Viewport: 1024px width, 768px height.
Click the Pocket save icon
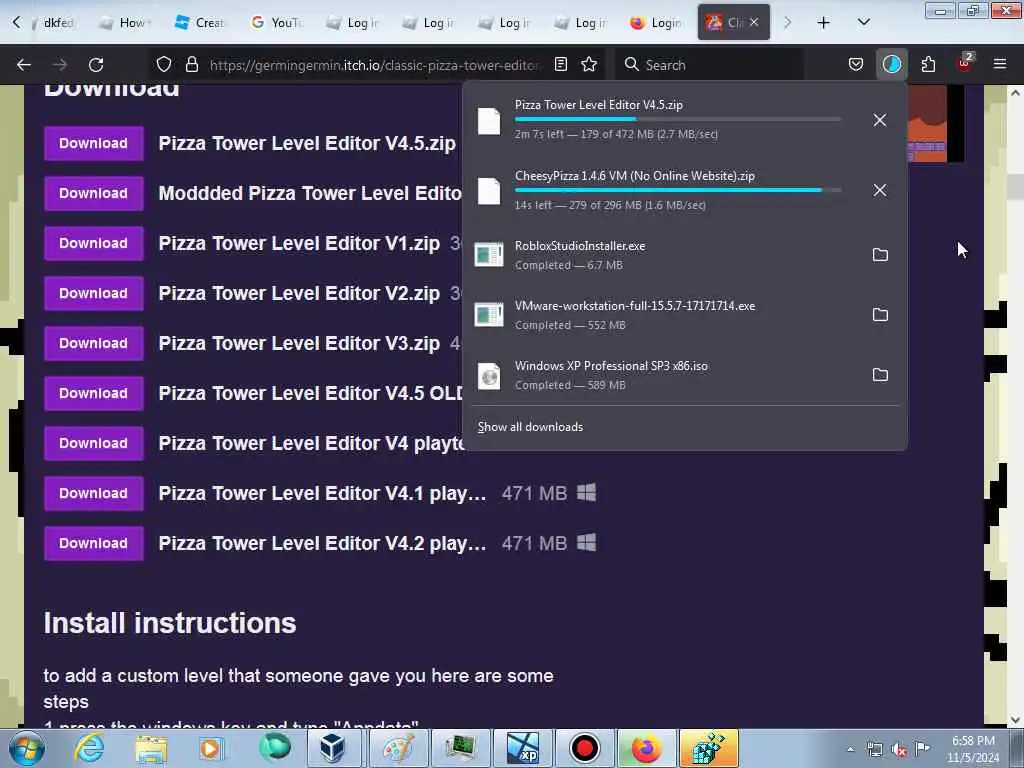point(856,64)
